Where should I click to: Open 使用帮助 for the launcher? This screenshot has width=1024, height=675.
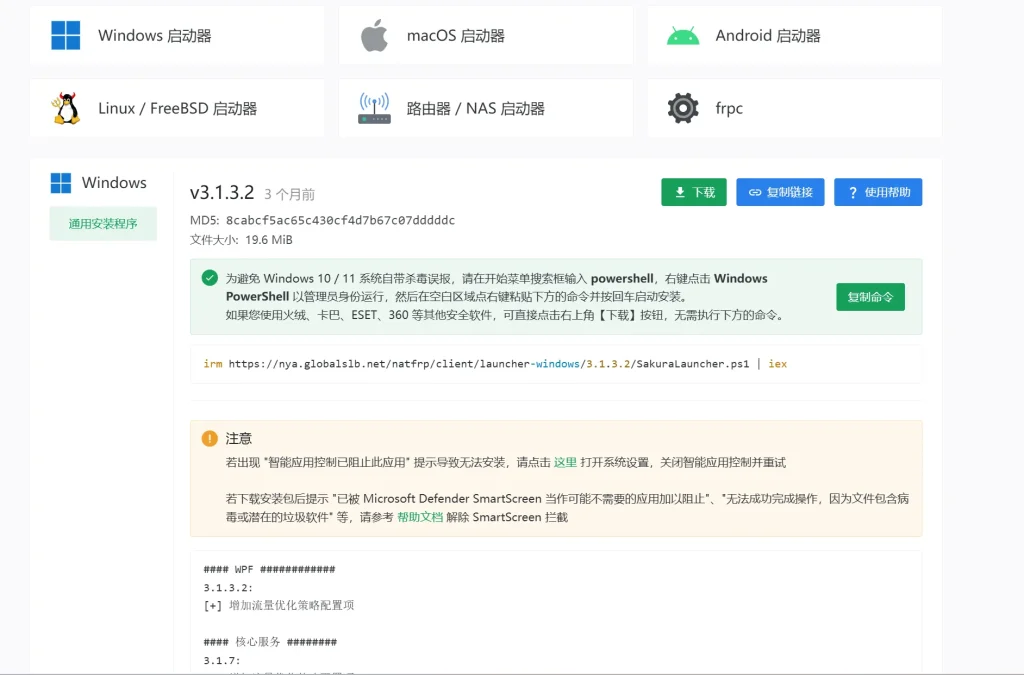click(877, 192)
